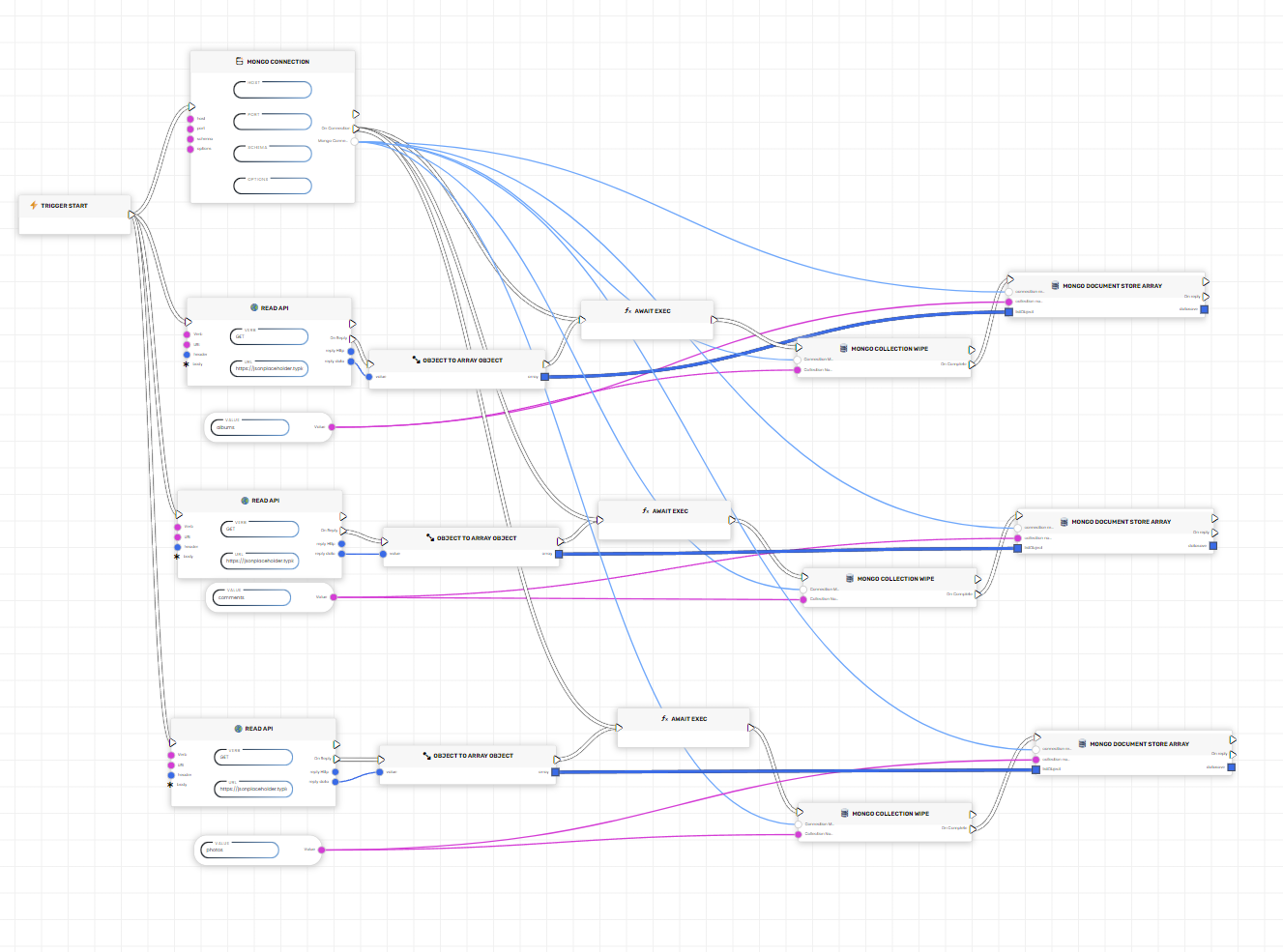Viewport: 1283px width, 952px height.
Task: Click the Trigger Start output execution arrow
Action: coord(131,215)
